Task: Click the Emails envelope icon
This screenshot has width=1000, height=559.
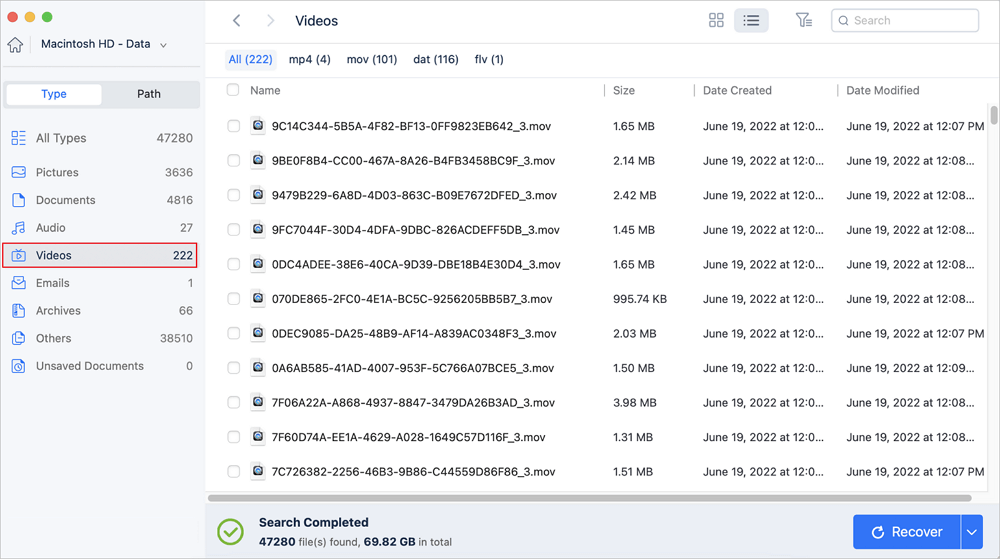Action: [x=18, y=283]
